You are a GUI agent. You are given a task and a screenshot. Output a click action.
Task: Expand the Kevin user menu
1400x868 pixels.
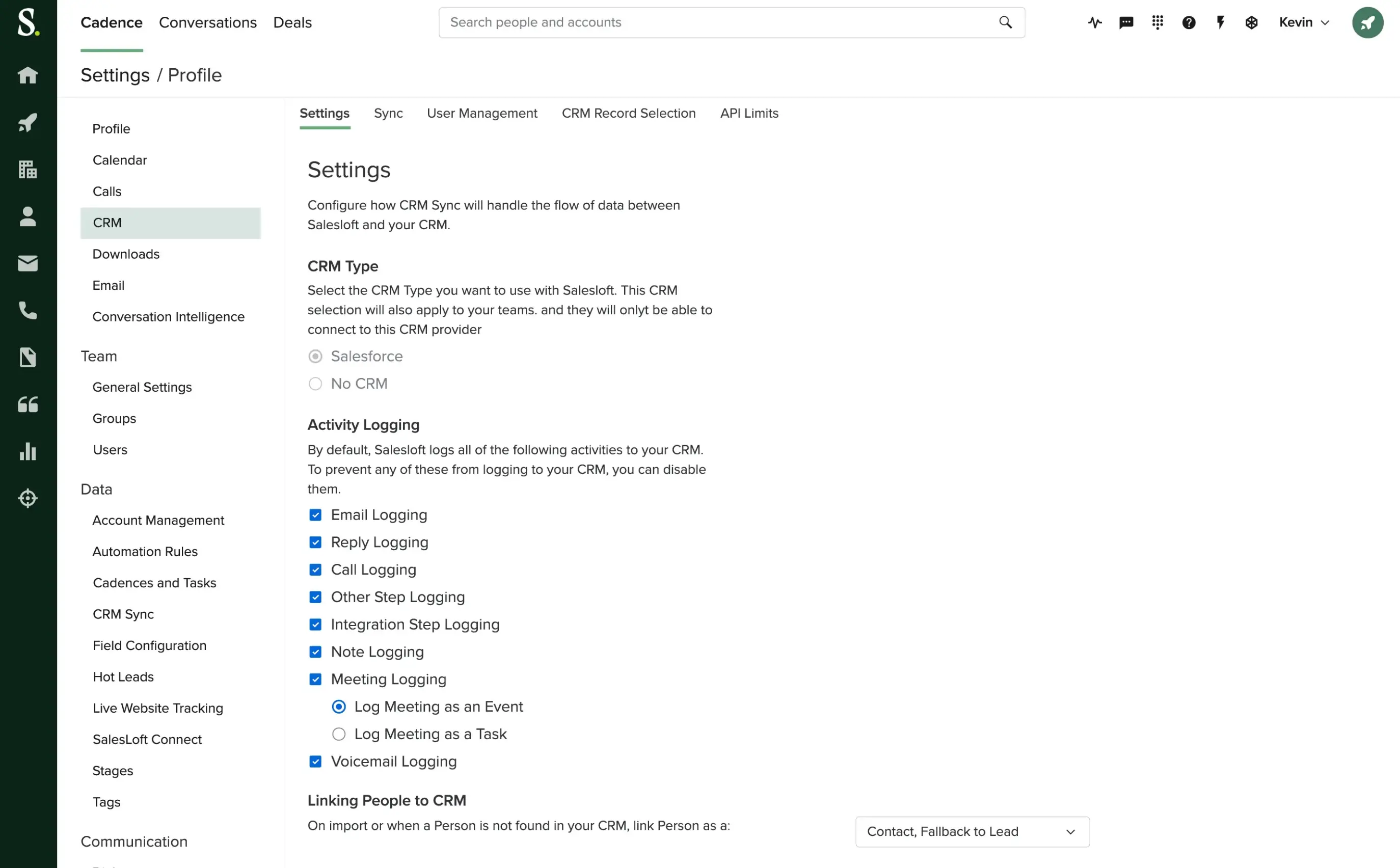point(1304,22)
